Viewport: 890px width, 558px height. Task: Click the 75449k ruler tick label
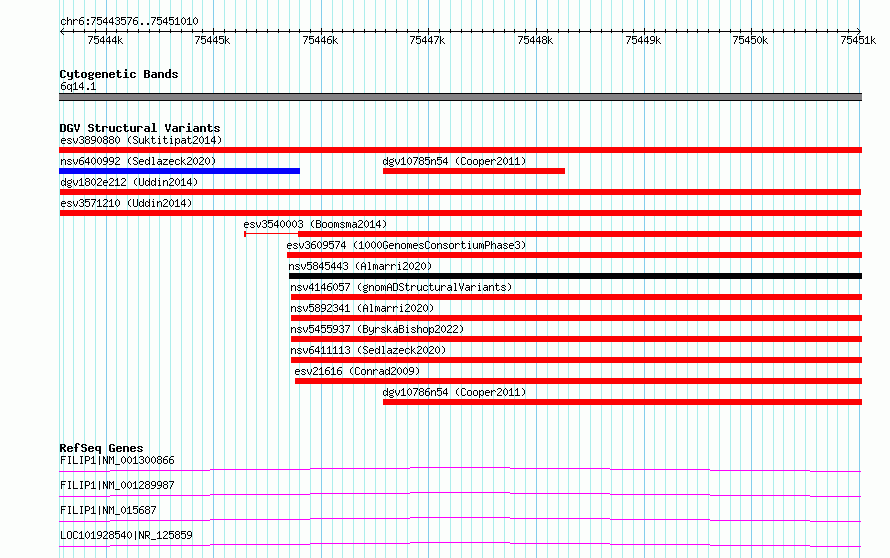click(x=643, y=40)
